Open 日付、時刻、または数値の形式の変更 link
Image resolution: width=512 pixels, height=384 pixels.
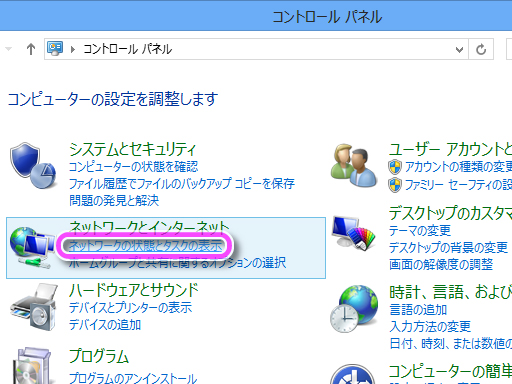(450, 343)
